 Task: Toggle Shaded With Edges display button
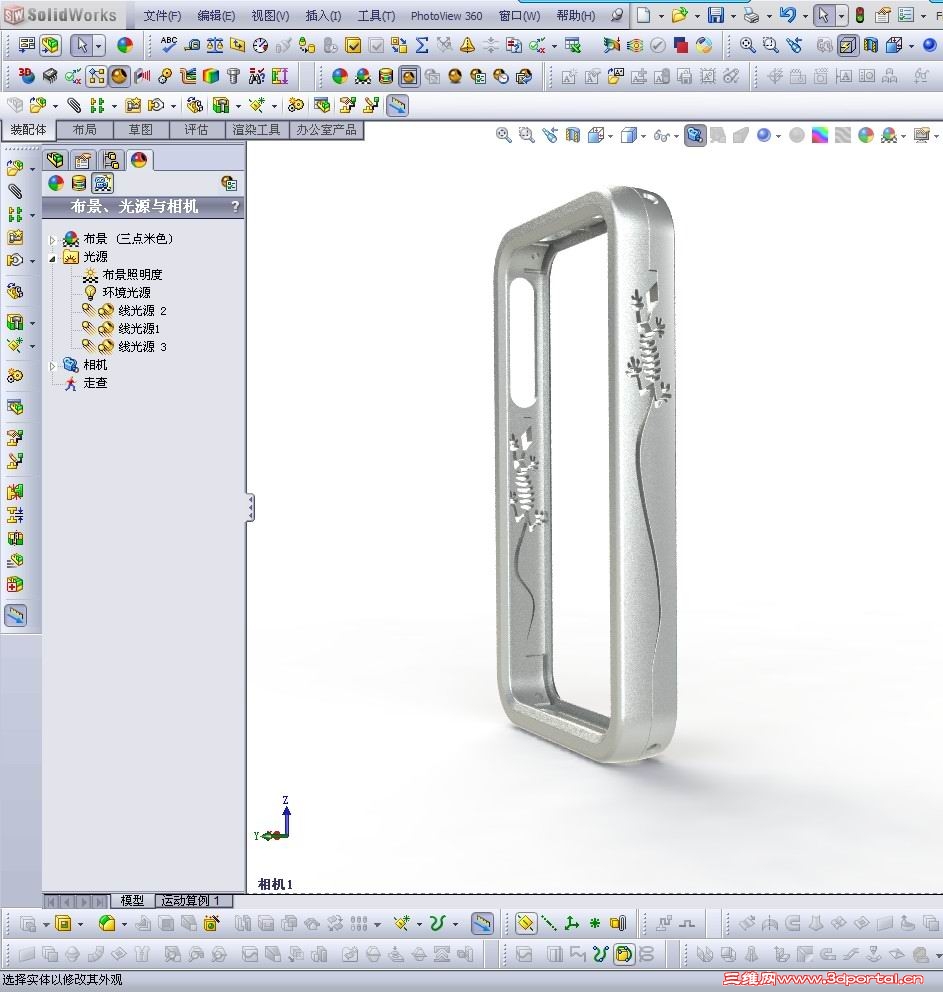(847, 45)
